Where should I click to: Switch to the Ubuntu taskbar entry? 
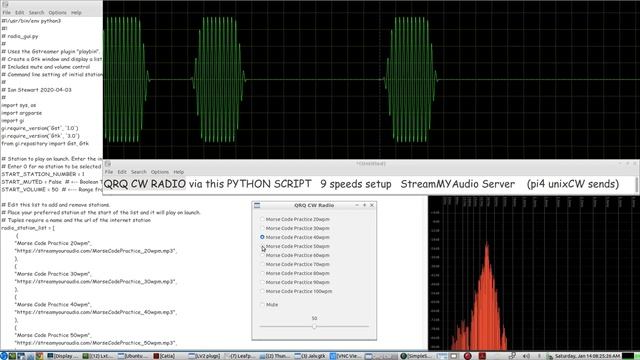[x=133, y=356]
